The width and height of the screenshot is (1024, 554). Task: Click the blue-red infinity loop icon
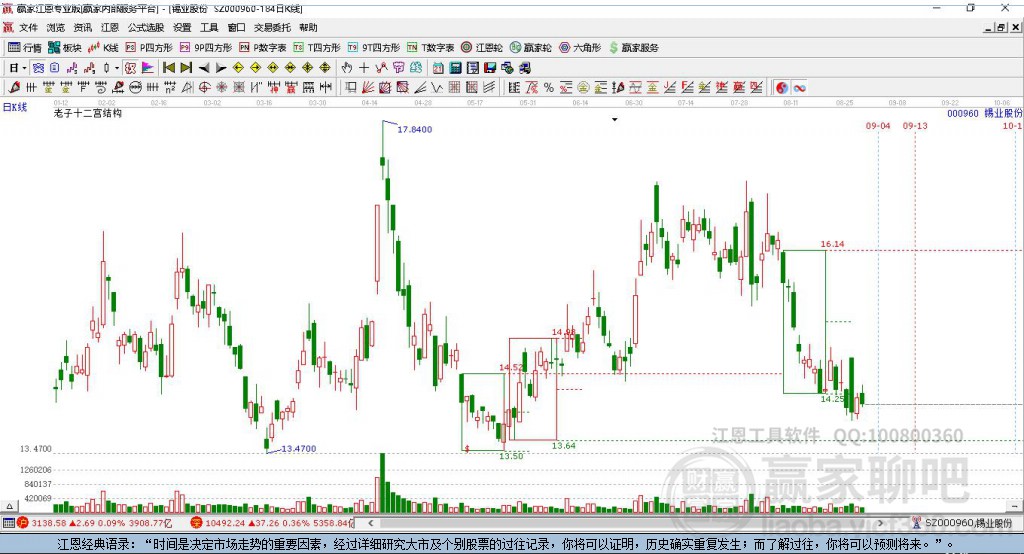(799, 88)
